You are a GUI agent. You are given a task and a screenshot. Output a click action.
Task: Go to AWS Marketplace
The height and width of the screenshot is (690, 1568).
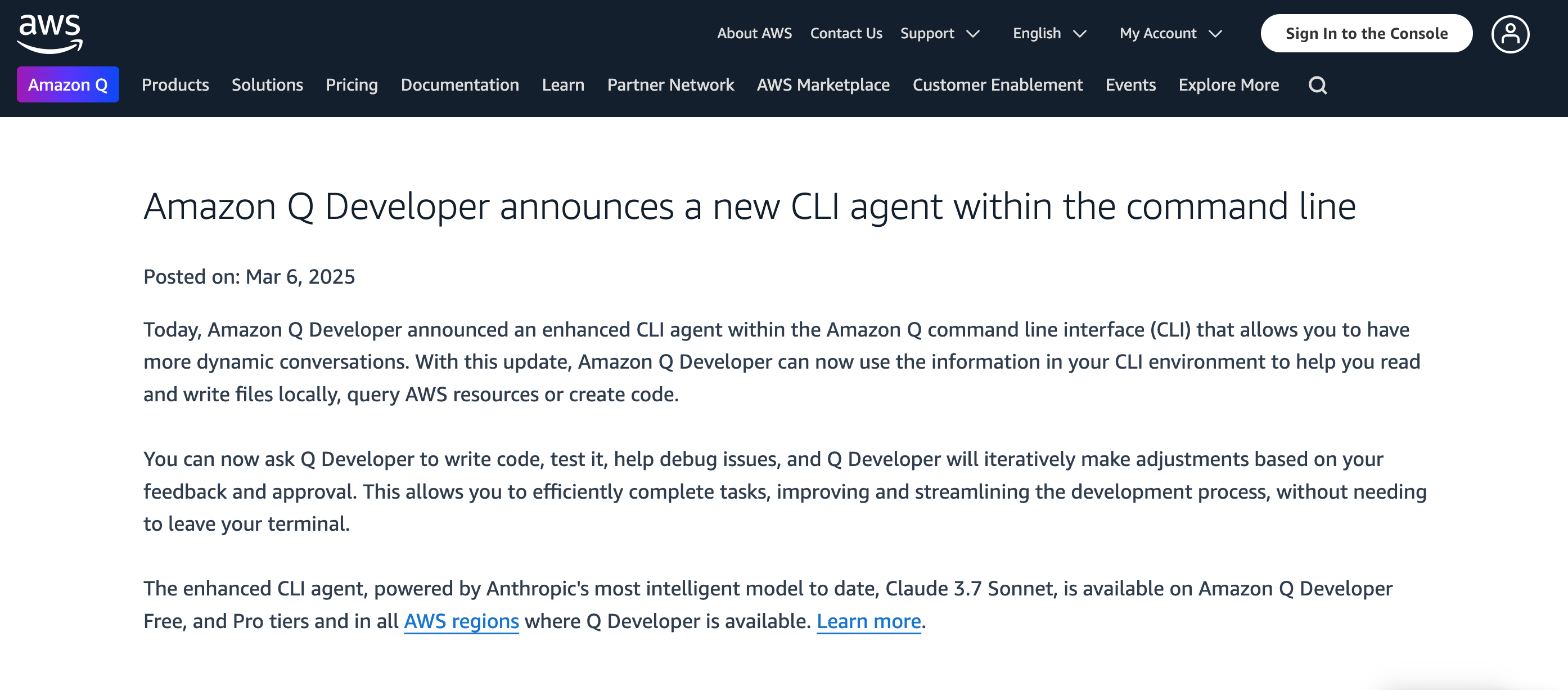click(823, 84)
